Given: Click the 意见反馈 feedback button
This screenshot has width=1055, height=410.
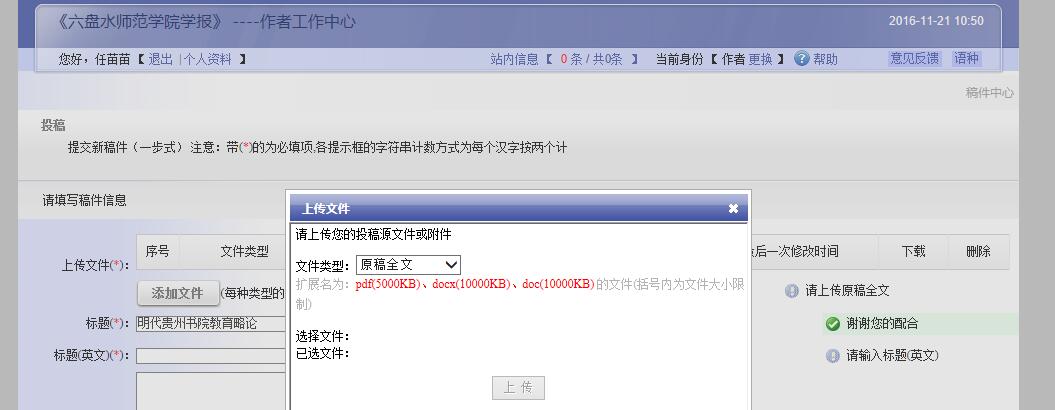Looking at the screenshot, I should point(915,59).
